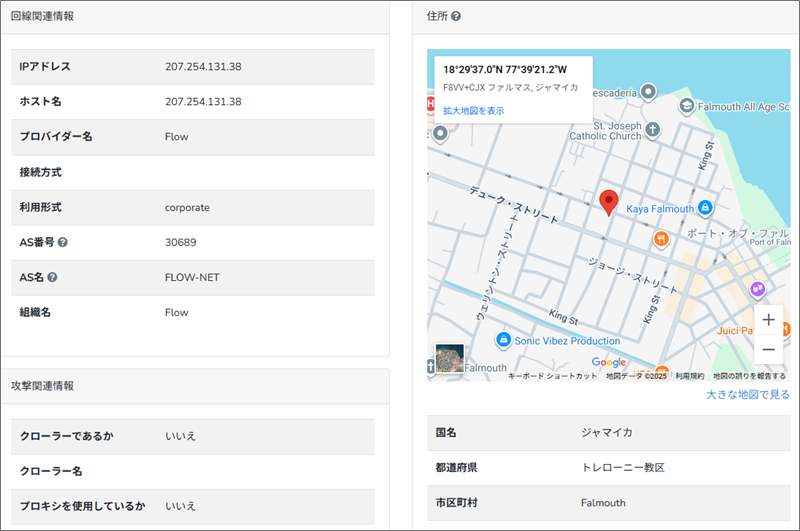Open the 利用規約 link on the map
This screenshot has height=531, width=800.
[690, 376]
